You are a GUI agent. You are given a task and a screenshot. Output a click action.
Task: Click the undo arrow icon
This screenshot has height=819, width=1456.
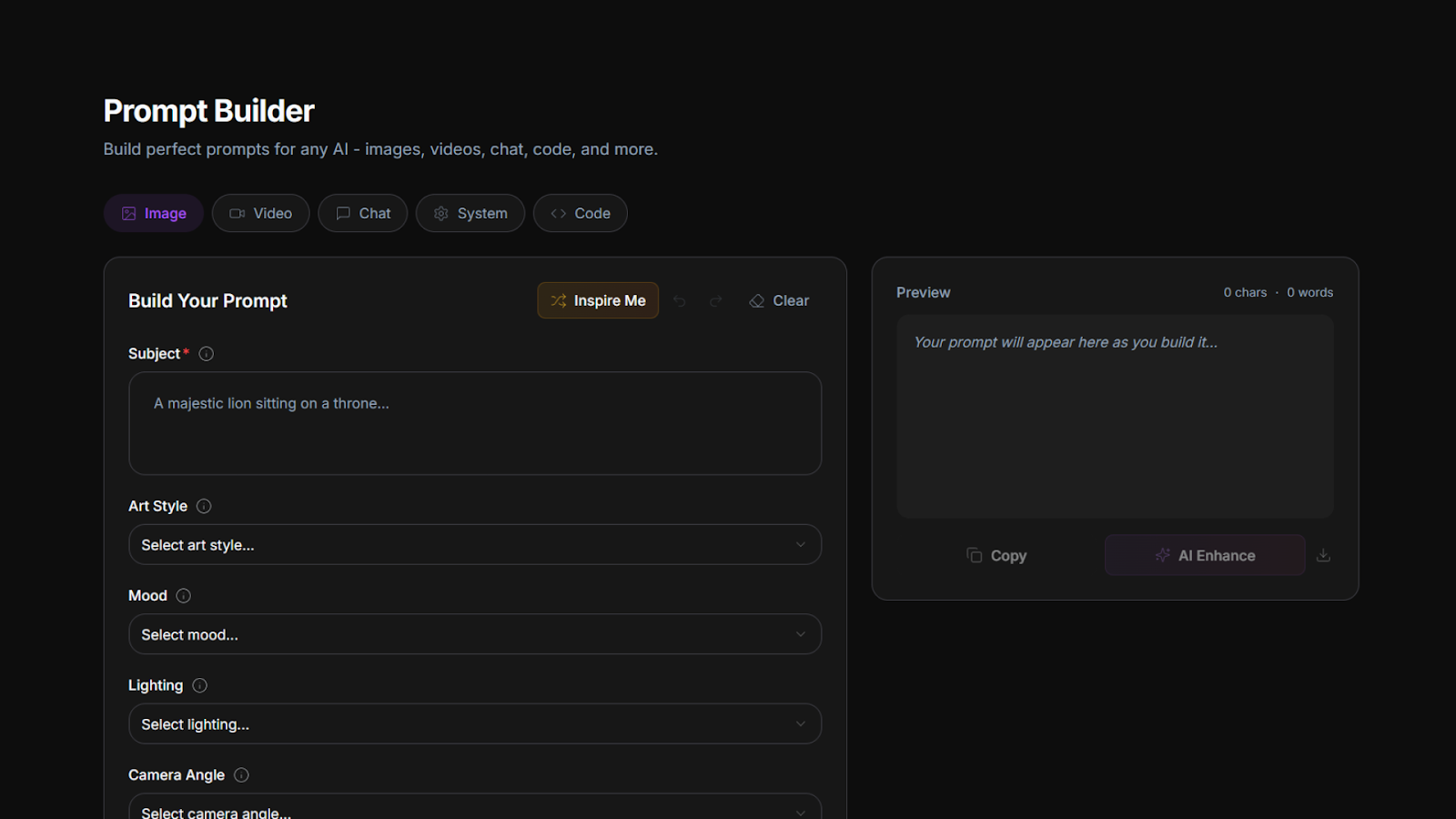[x=680, y=300]
